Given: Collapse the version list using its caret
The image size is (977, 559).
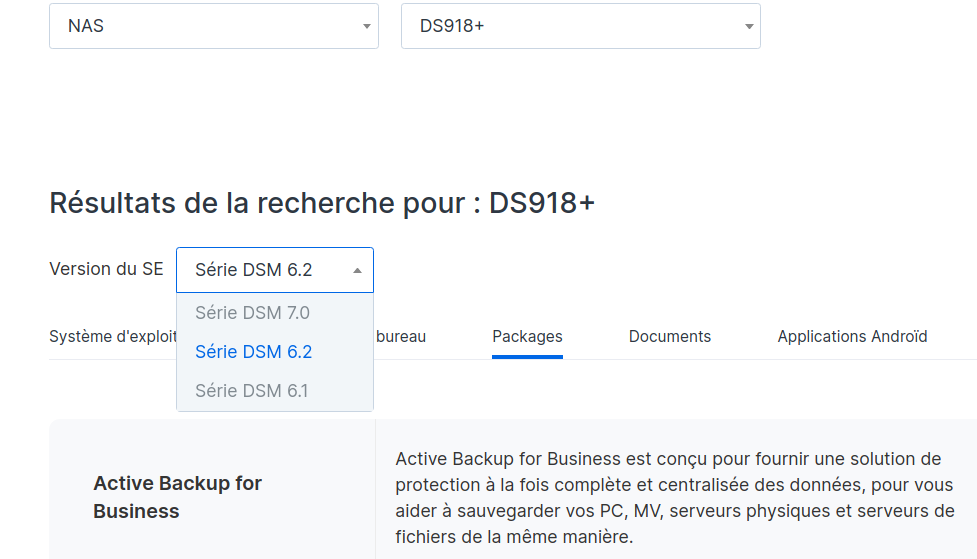Looking at the screenshot, I should tap(358, 271).
